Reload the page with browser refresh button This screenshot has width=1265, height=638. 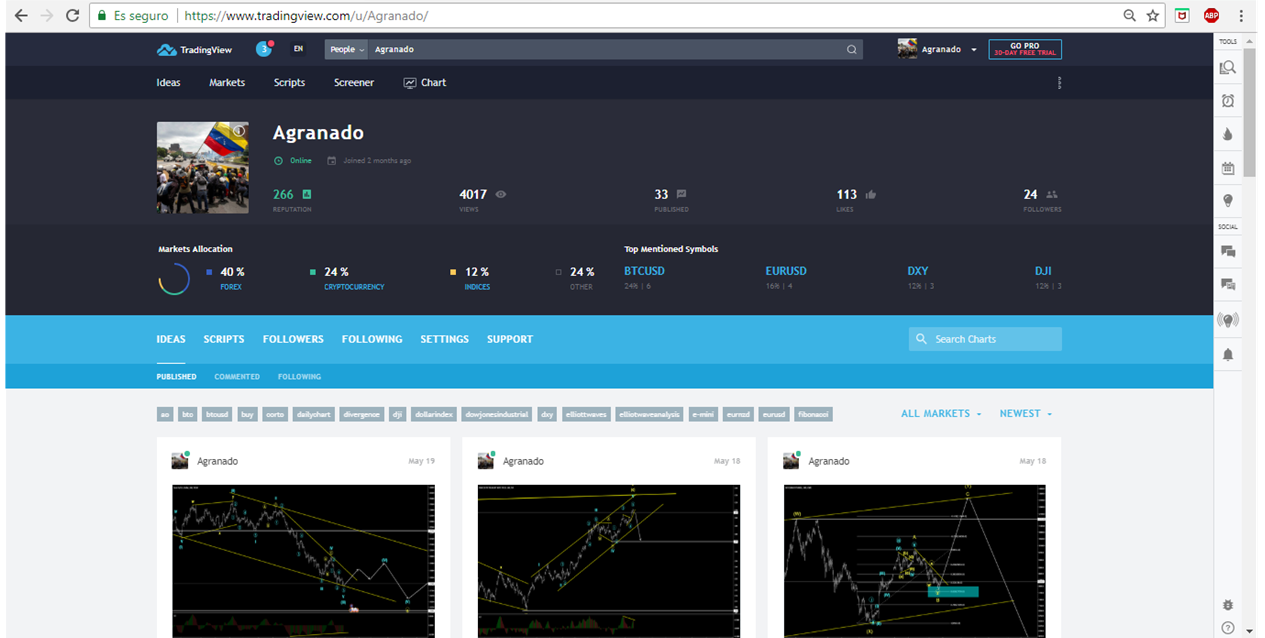(x=72, y=16)
